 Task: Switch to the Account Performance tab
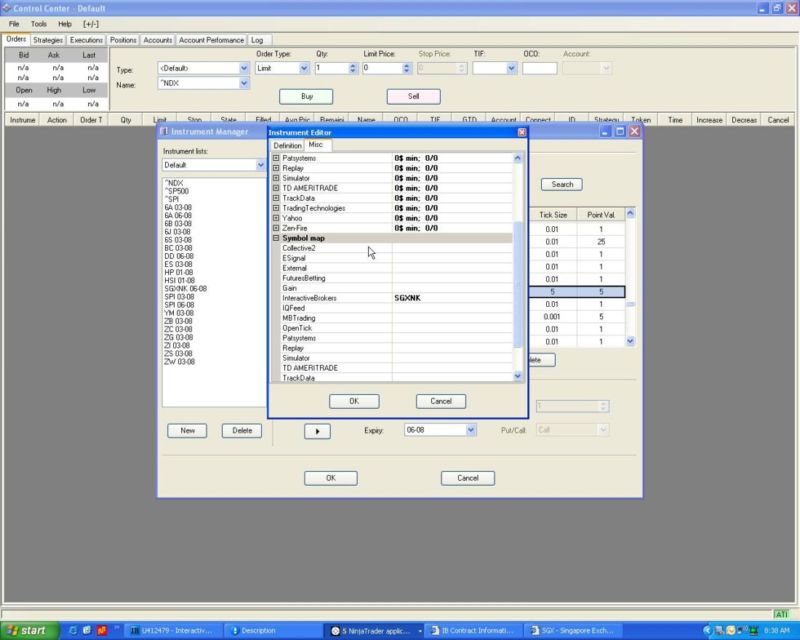(211, 40)
